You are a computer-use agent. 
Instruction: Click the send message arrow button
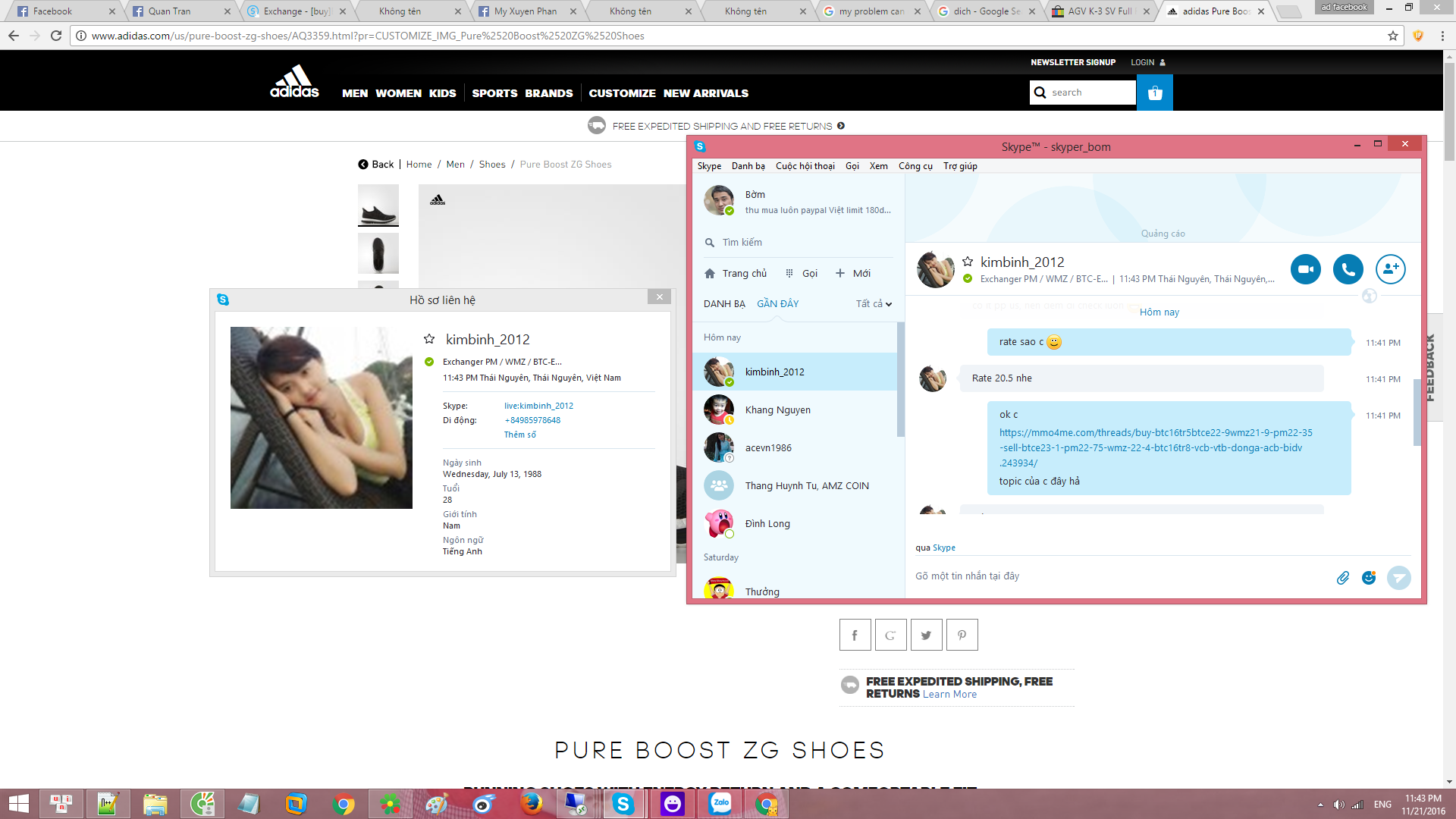(1398, 578)
